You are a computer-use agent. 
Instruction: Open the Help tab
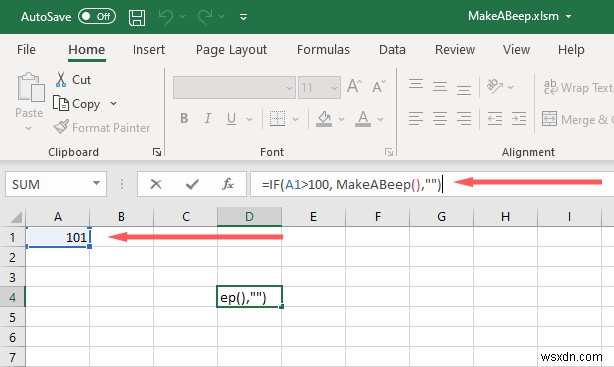click(x=571, y=49)
